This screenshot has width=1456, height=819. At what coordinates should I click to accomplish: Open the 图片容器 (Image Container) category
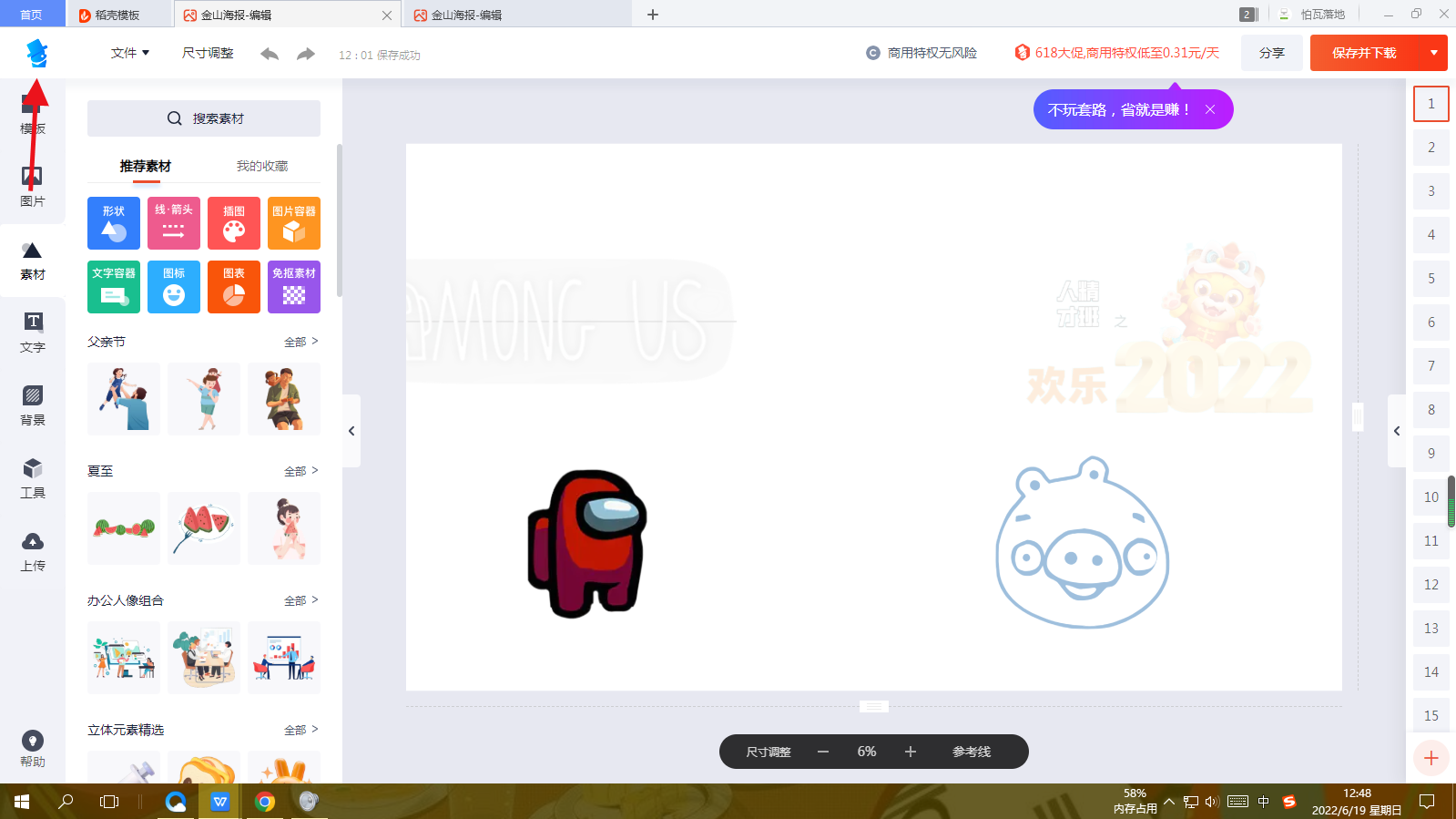[x=294, y=223]
